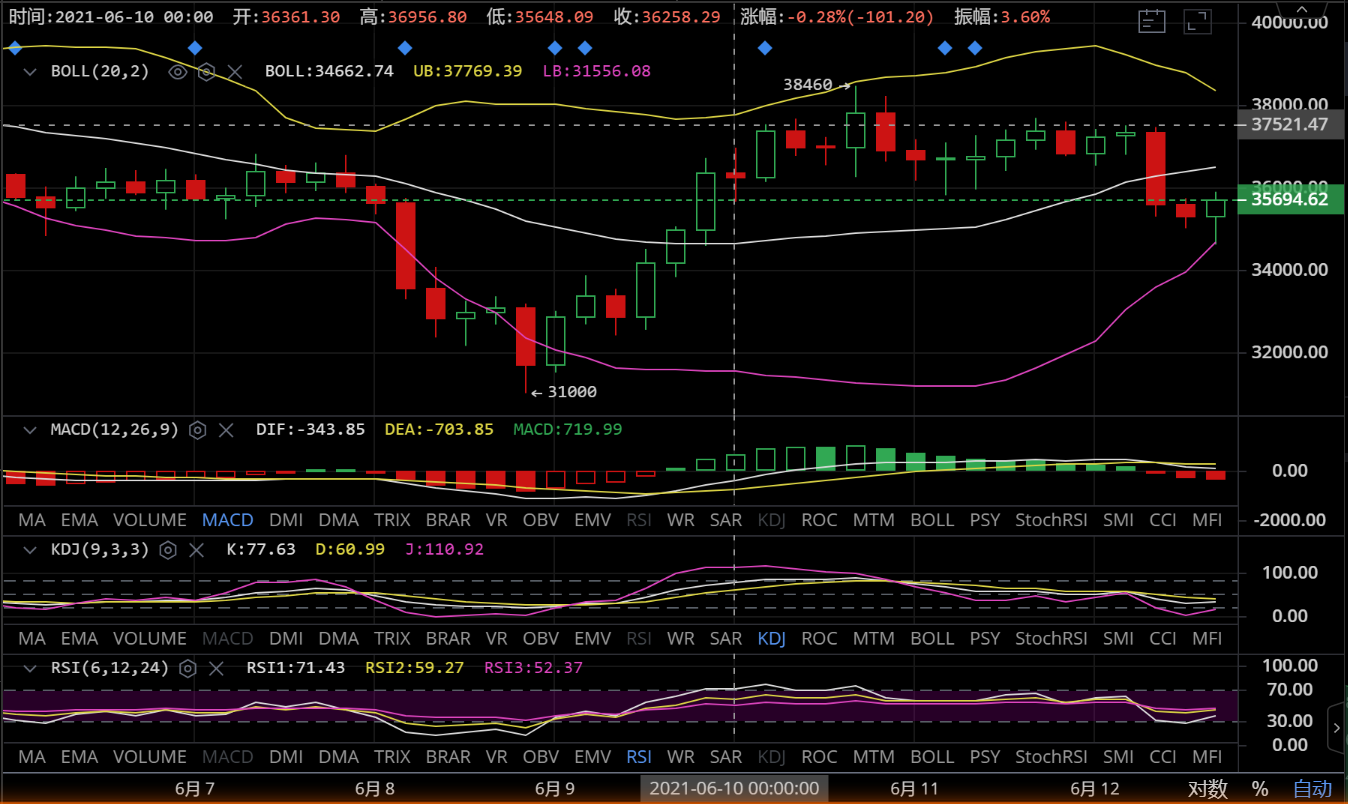
Task: Switch KDJ pane to the ROC indicator
Action: tap(819, 638)
